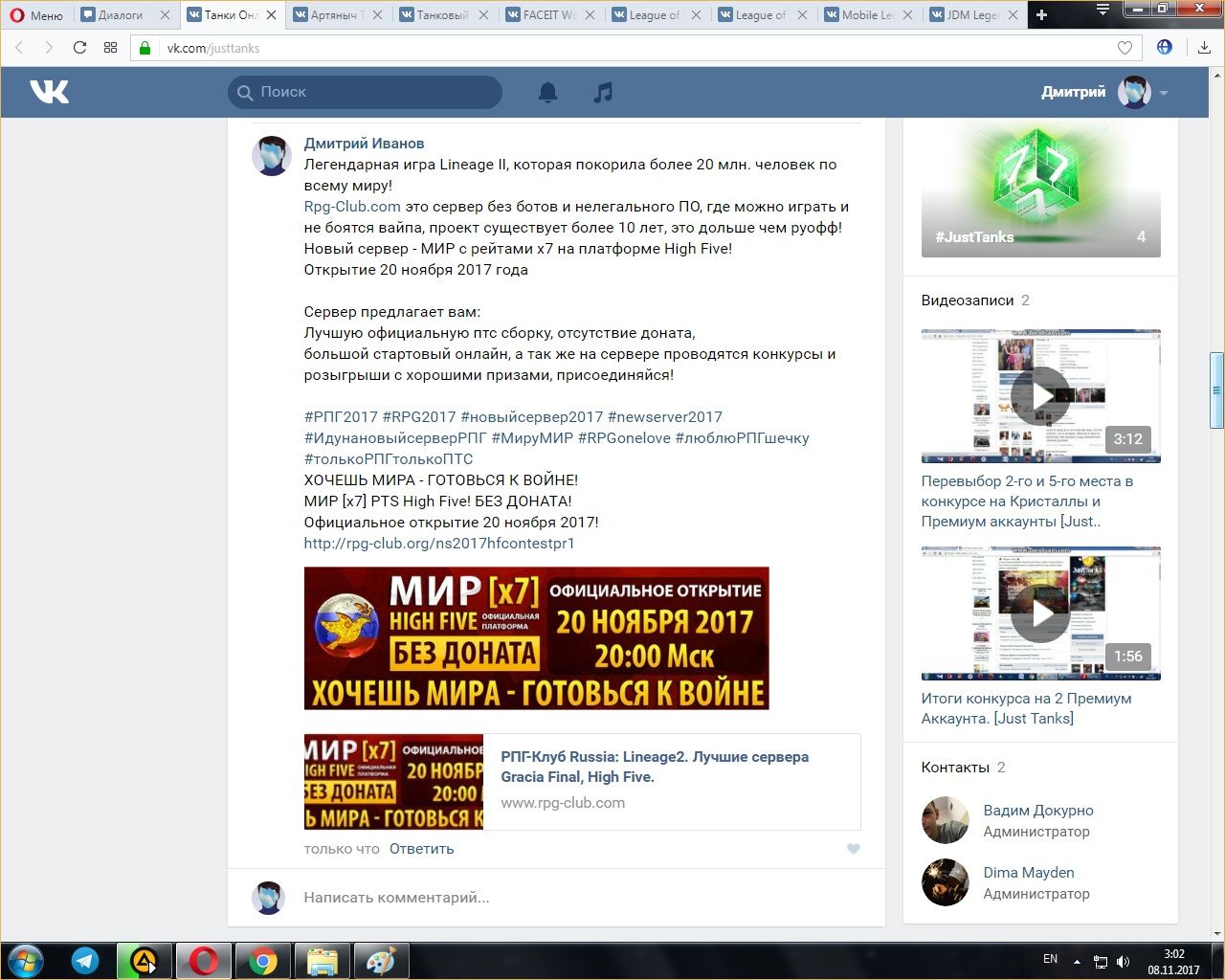
Task: Open hashtag #newserver2017
Action: (x=665, y=417)
